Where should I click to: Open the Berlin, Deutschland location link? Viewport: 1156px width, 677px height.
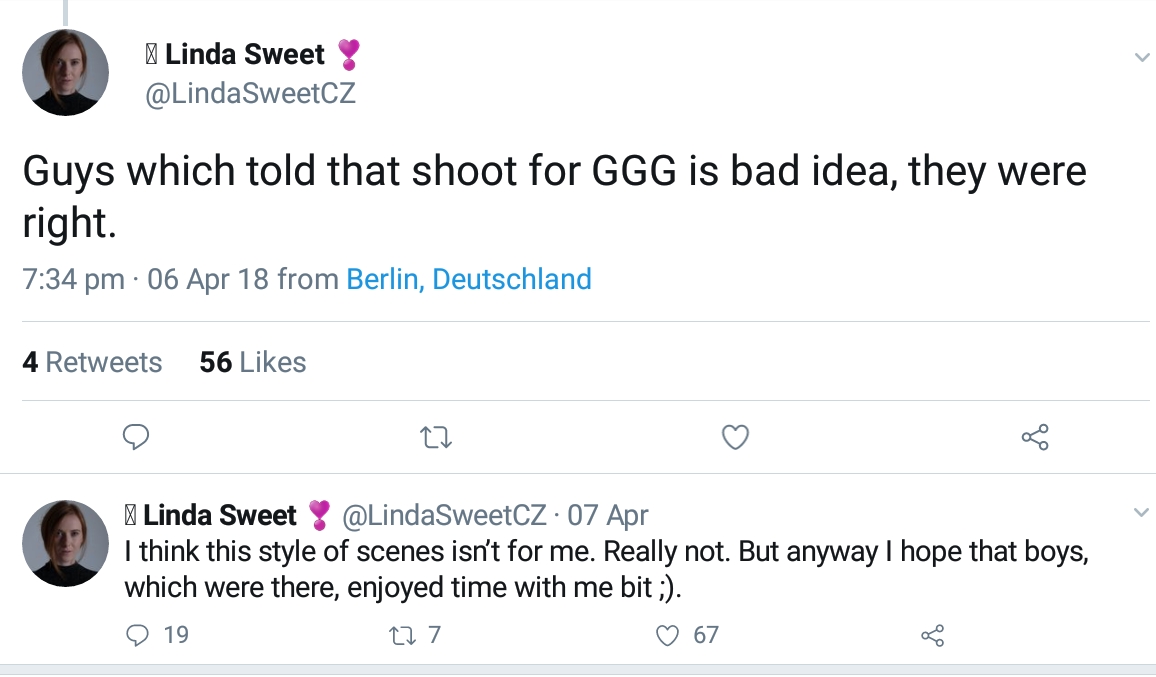pyautogui.click(x=466, y=280)
